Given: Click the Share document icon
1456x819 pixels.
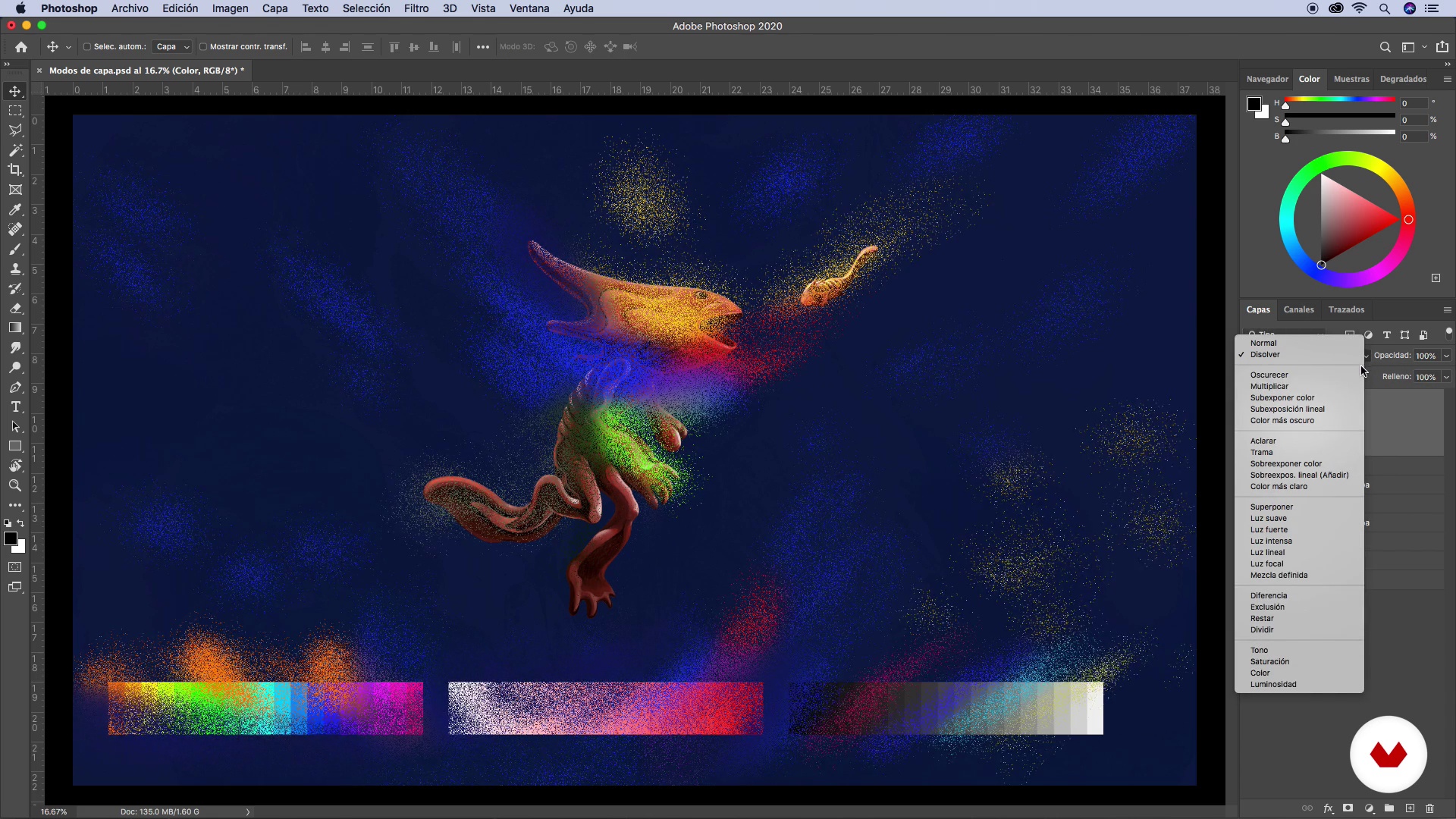Looking at the screenshot, I should pyautogui.click(x=1442, y=47).
